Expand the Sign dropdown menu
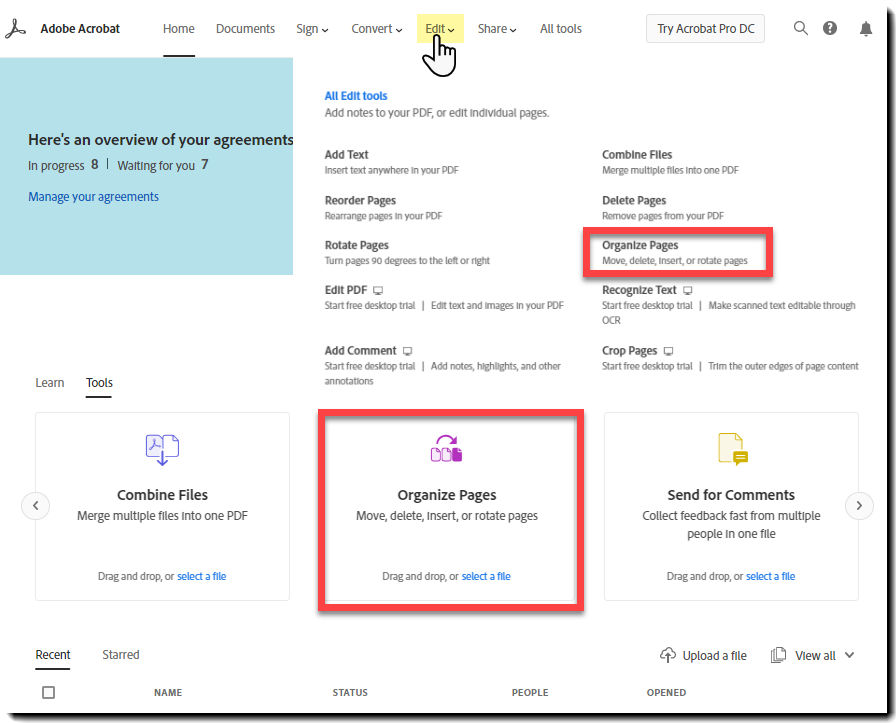 click(x=312, y=29)
